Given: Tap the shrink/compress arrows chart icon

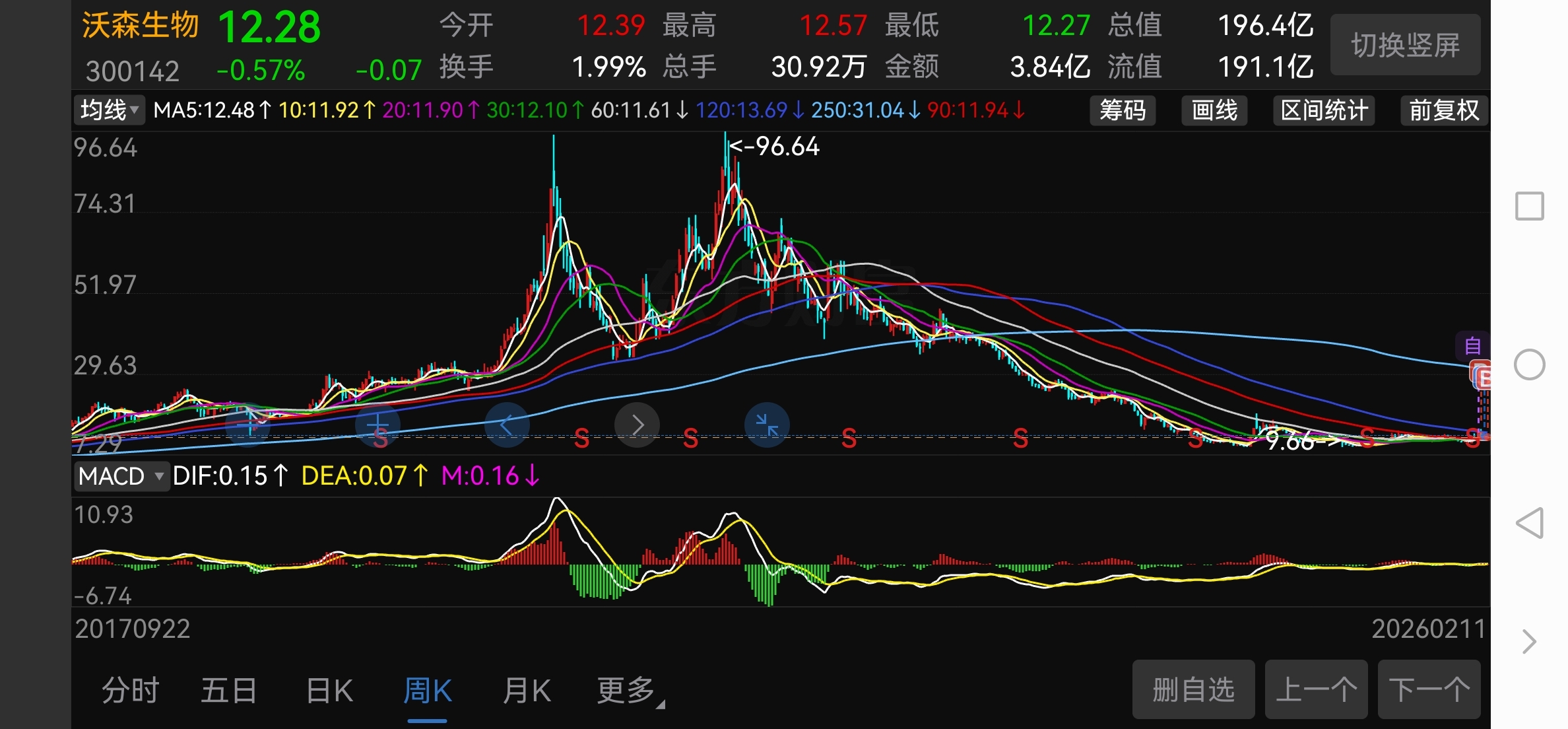Looking at the screenshot, I should pyautogui.click(x=767, y=425).
